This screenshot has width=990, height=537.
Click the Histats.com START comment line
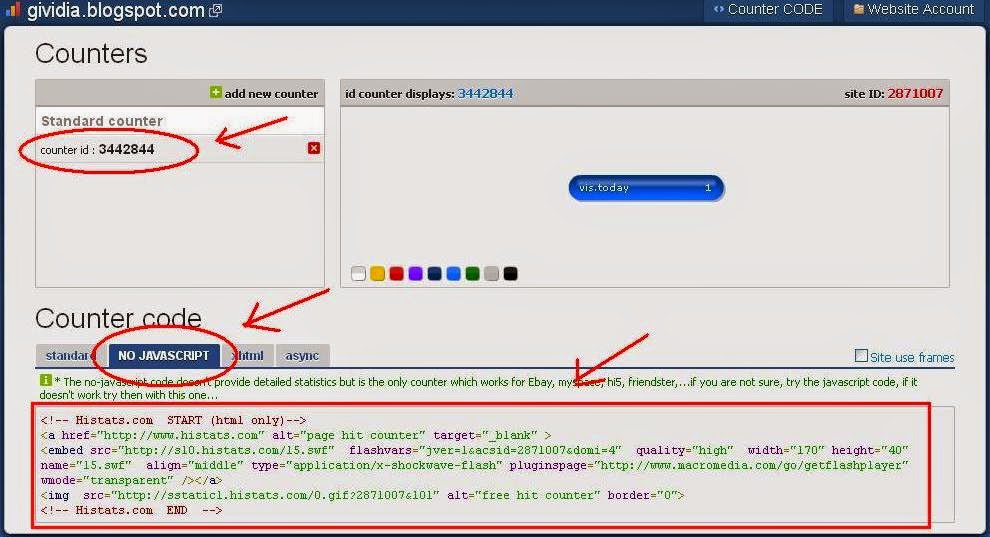[173, 420]
